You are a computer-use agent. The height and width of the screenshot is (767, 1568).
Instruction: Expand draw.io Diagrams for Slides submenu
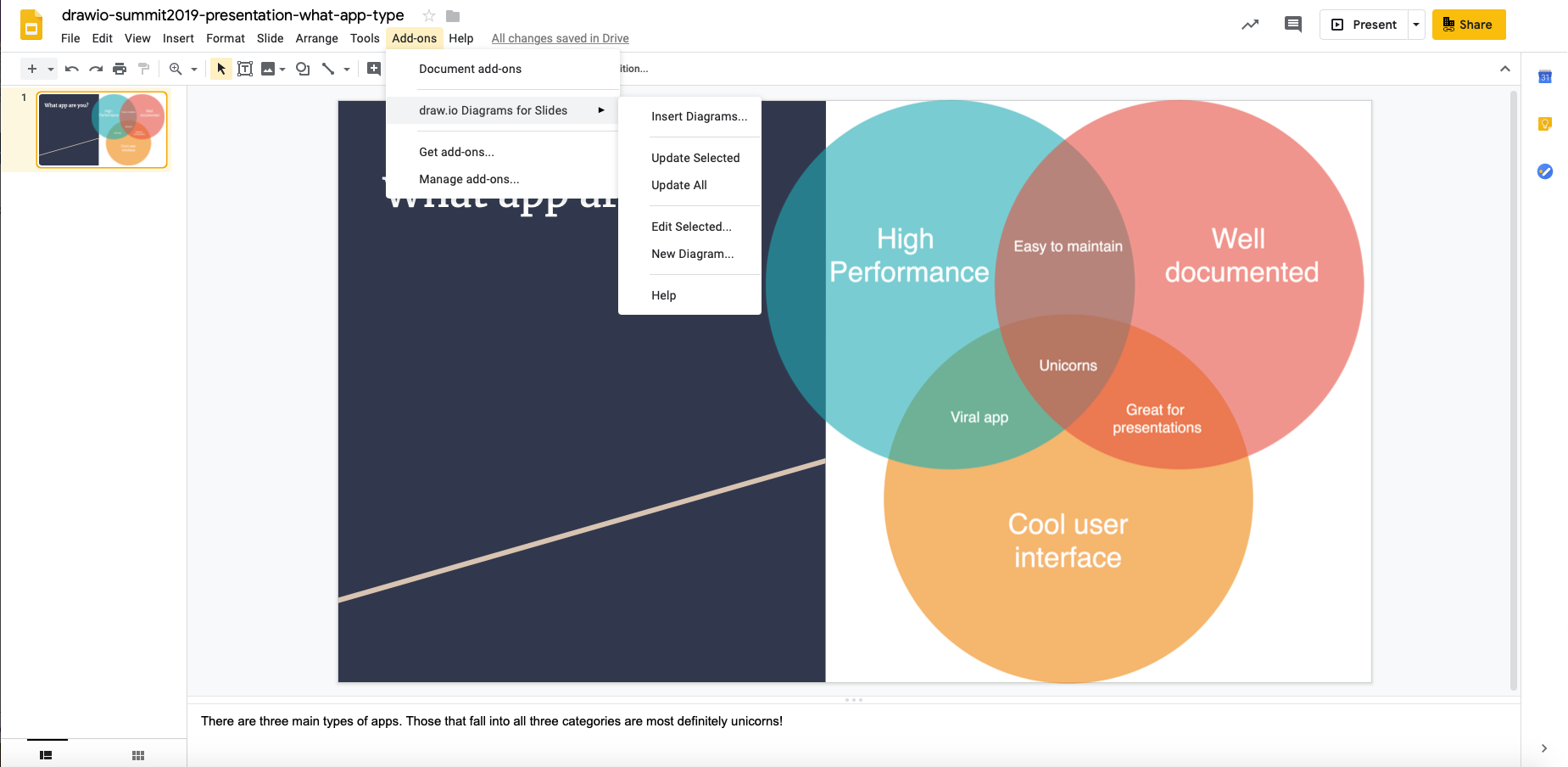click(x=502, y=110)
